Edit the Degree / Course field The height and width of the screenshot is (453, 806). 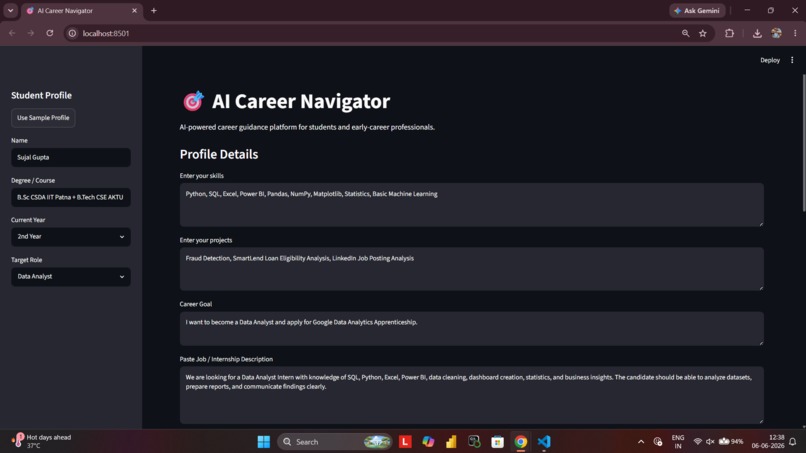(70, 197)
